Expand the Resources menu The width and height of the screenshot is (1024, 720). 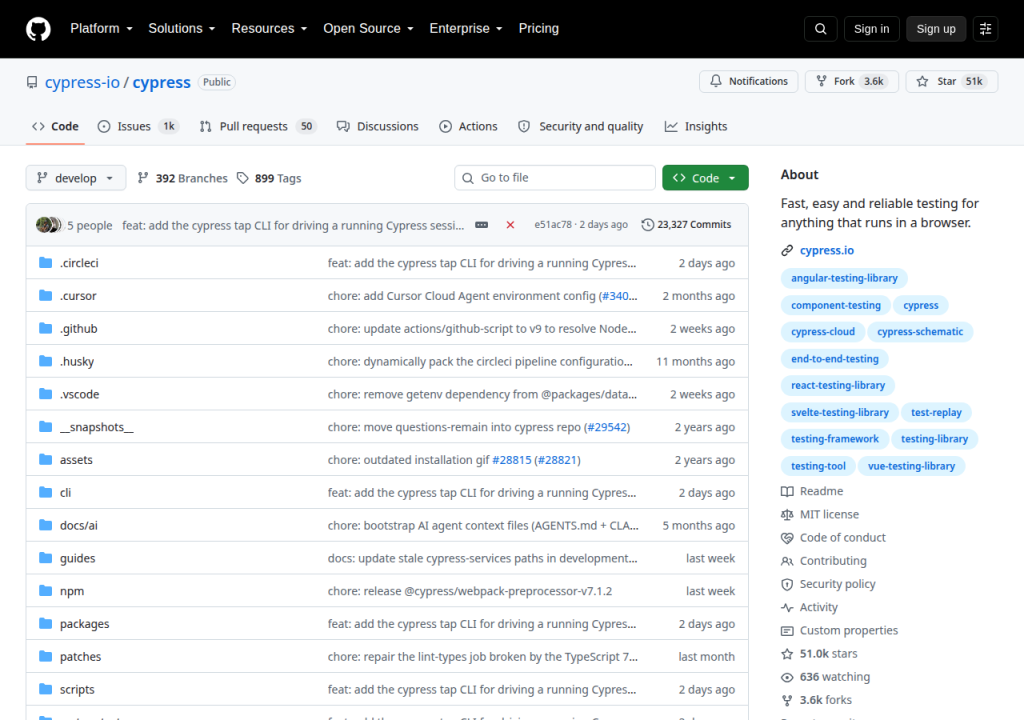[x=269, y=29]
